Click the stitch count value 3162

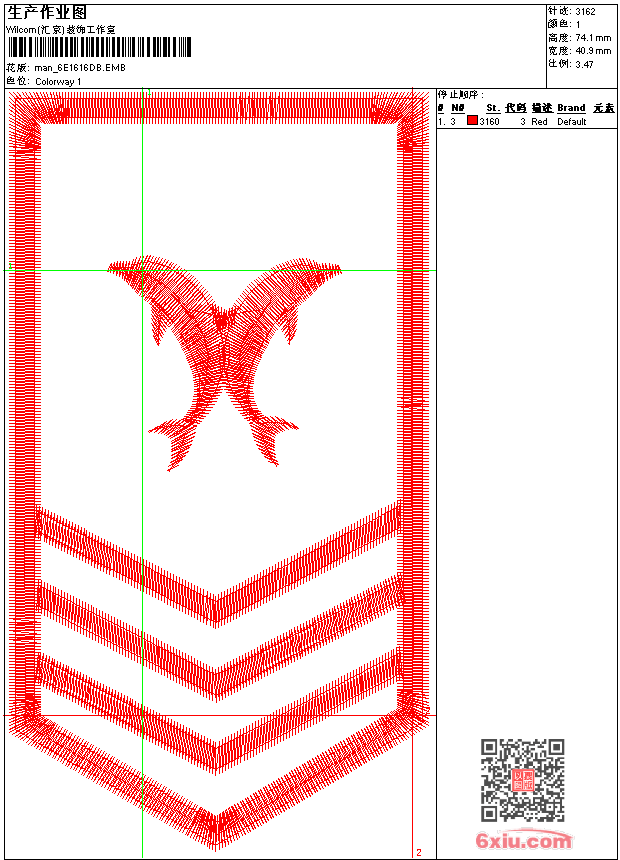tap(586, 12)
